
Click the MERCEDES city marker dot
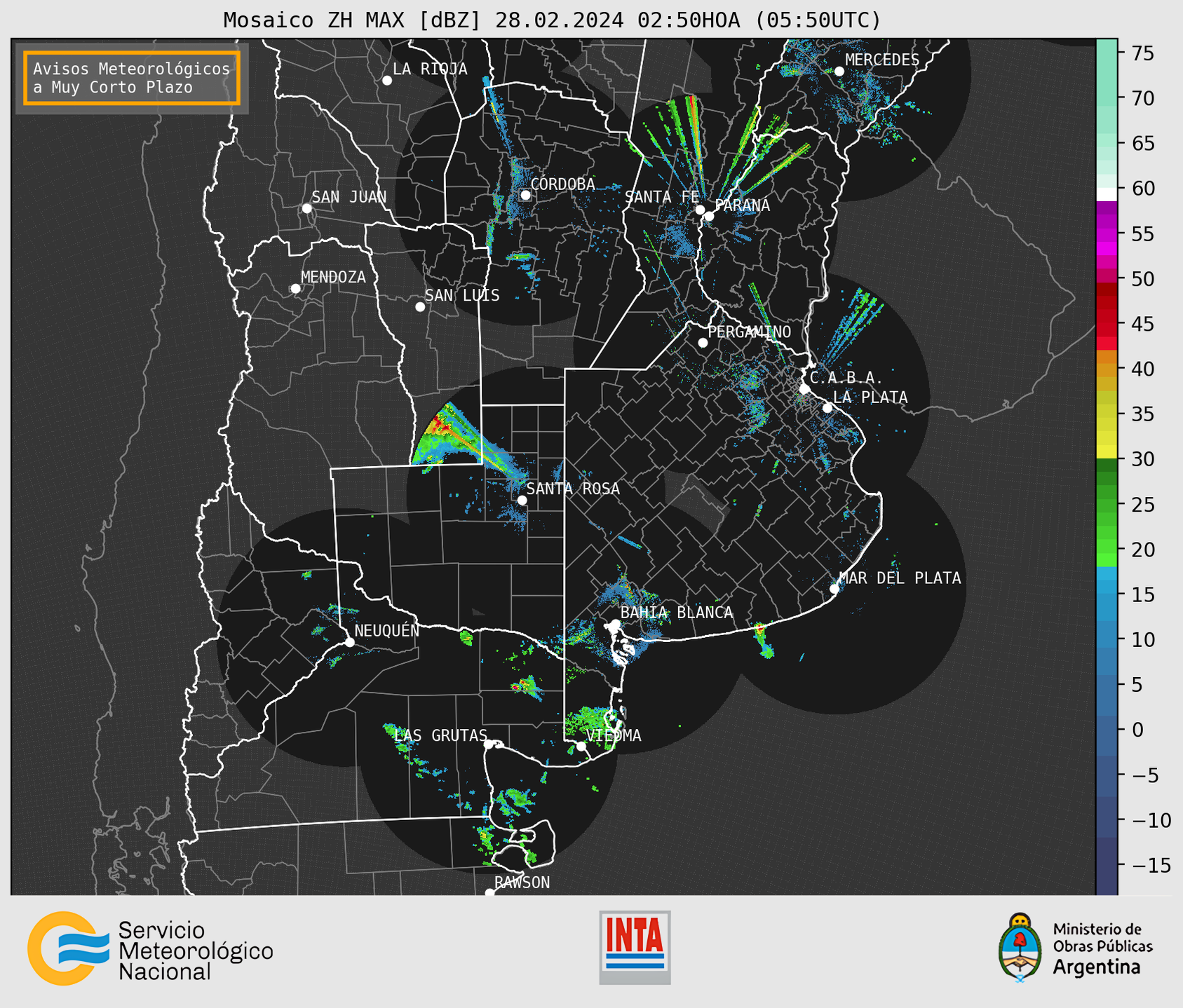839,71
